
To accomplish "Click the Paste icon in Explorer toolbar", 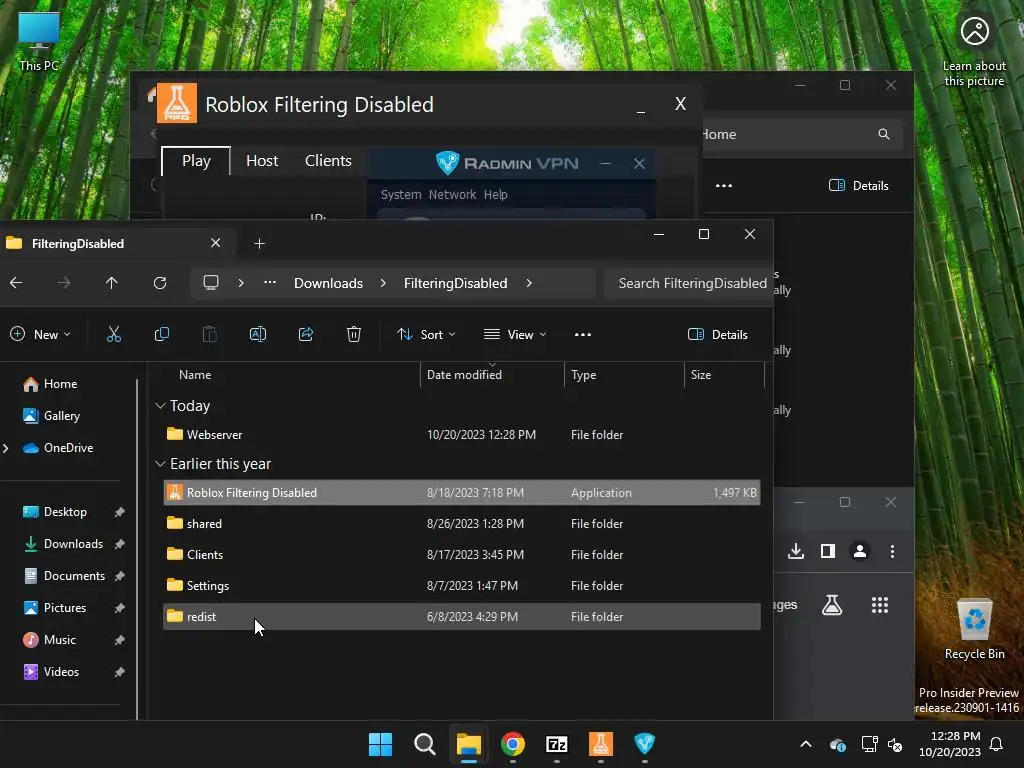I will pos(210,334).
